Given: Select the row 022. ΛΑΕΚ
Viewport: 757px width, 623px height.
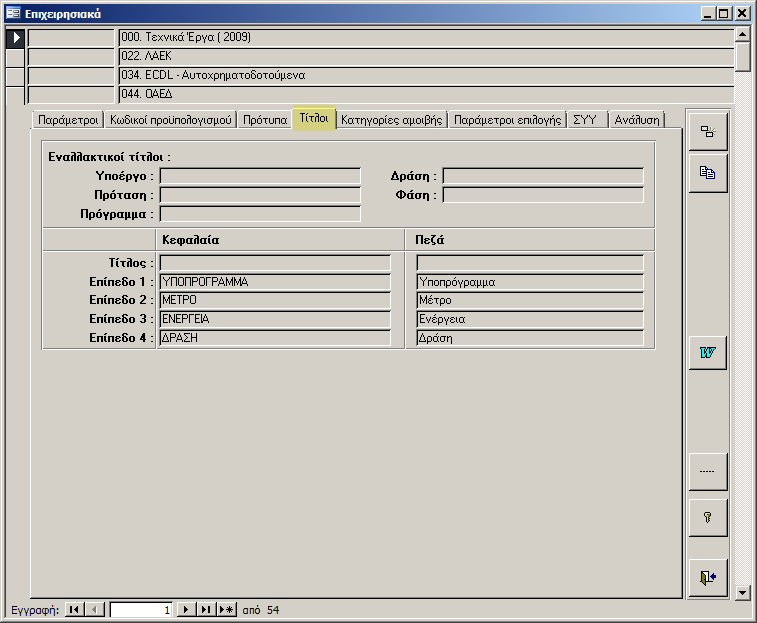Looking at the screenshot, I should tap(425, 56).
